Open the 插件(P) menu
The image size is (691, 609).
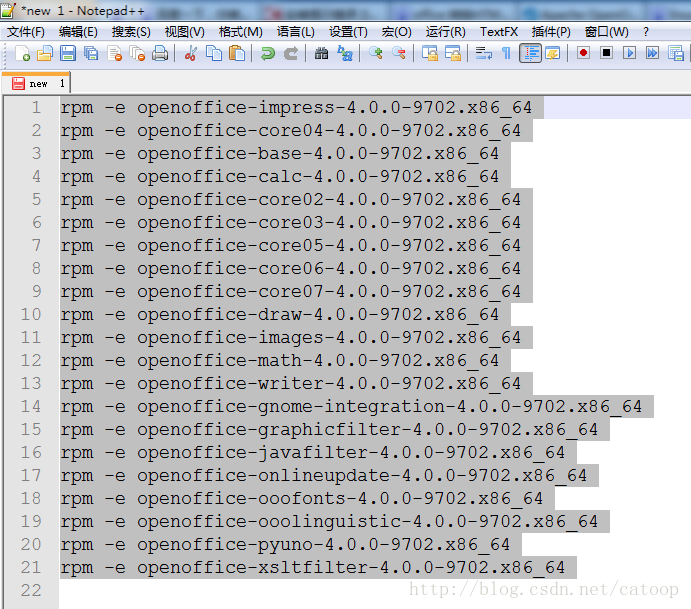coord(551,32)
